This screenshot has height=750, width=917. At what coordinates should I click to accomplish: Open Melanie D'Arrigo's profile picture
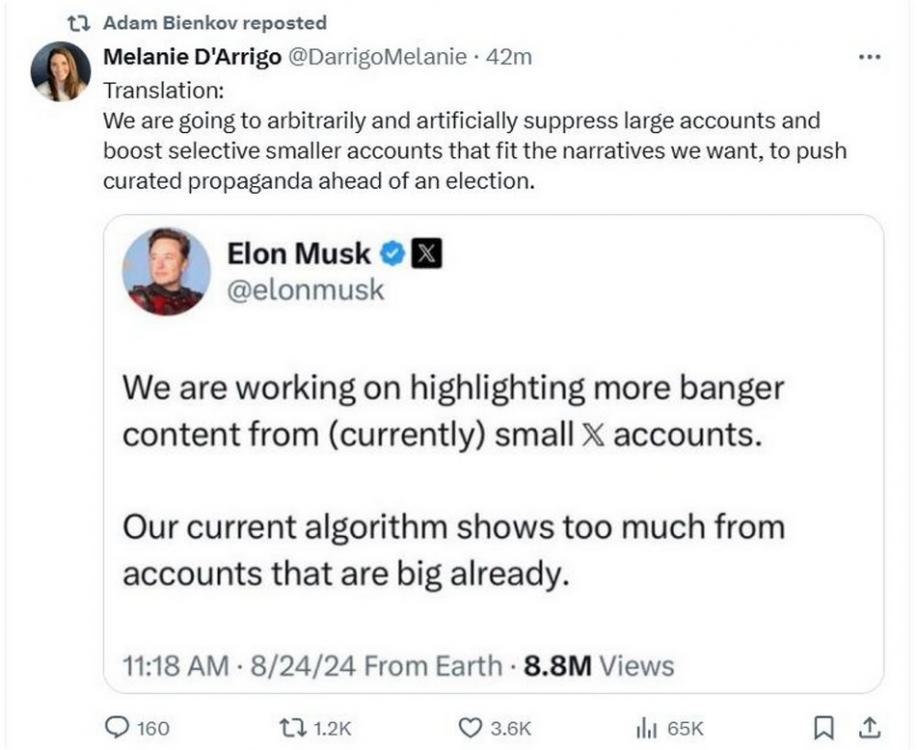(x=60, y=72)
